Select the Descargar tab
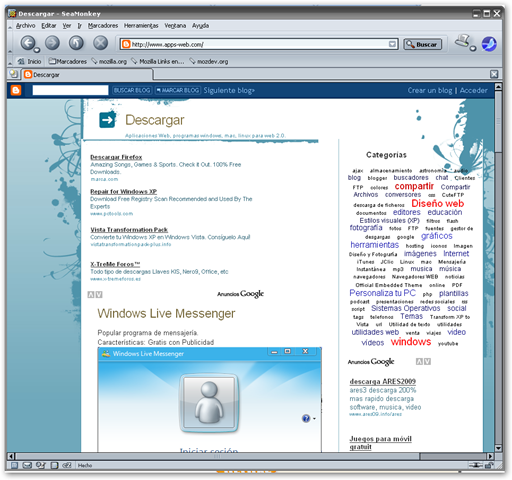Image resolution: width=512 pixels, height=480 pixels. pyautogui.click(x=88, y=75)
